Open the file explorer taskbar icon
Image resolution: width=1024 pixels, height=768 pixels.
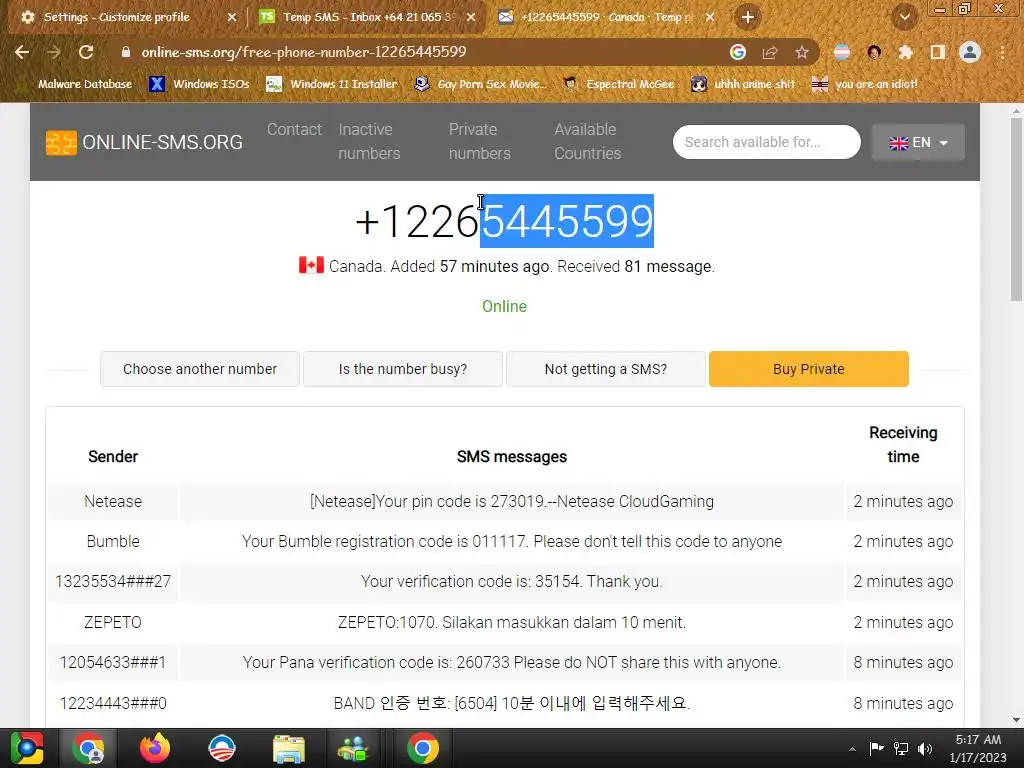point(289,748)
